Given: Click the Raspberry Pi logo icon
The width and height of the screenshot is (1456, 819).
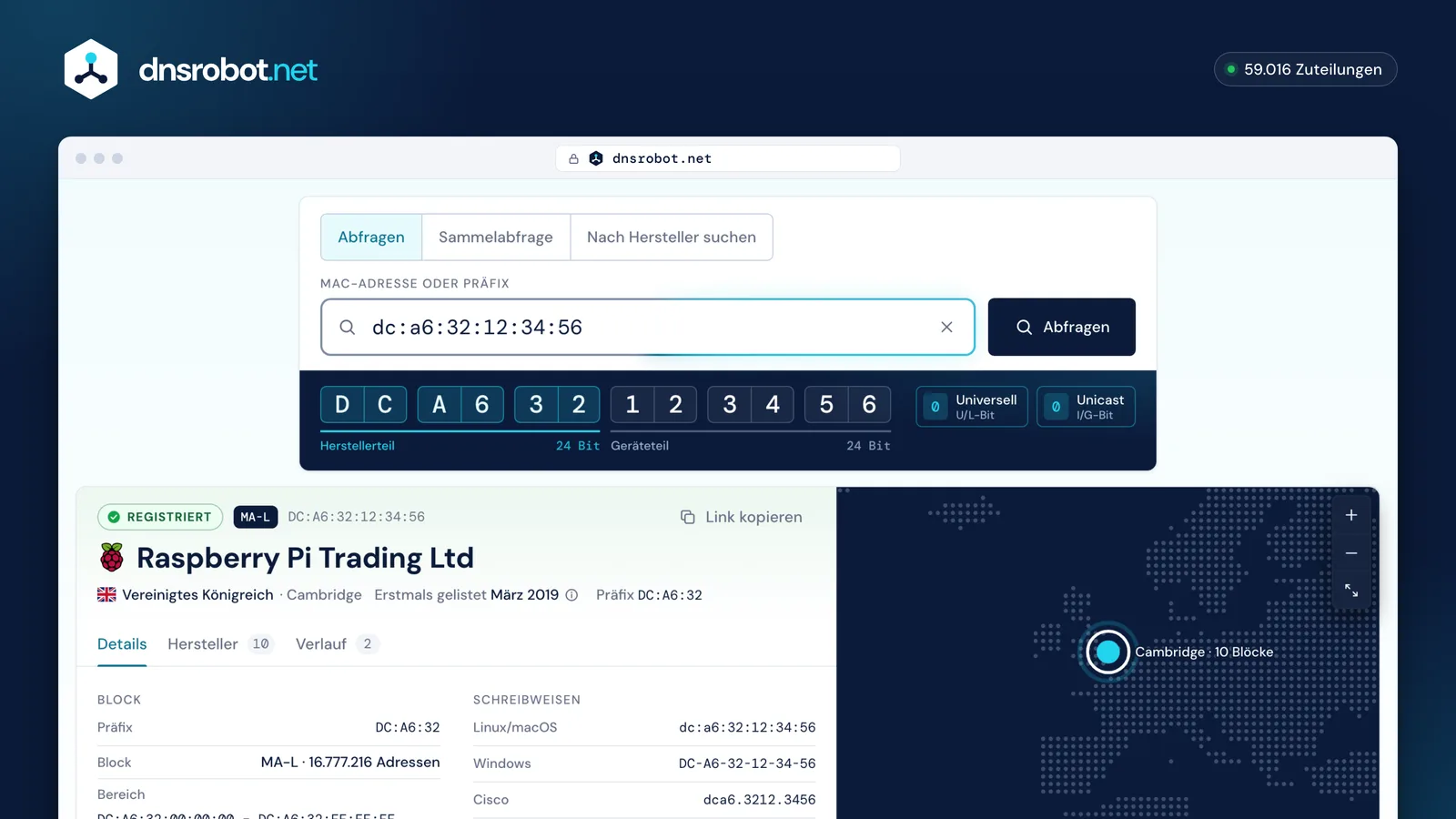Looking at the screenshot, I should pyautogui.click(x=112, y=557).
